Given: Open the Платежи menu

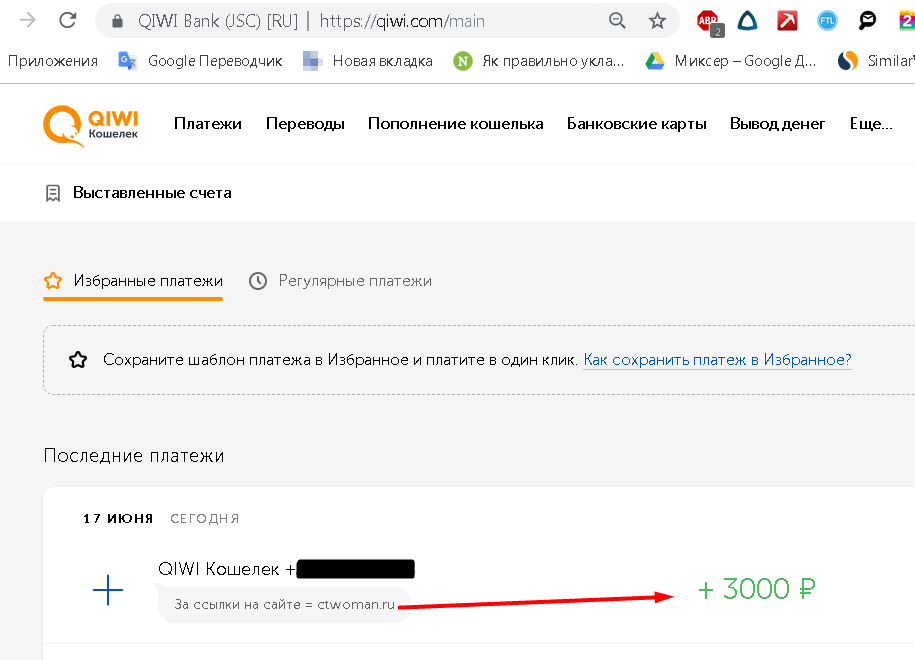Looking at the screenshot, I should point(208,124).
